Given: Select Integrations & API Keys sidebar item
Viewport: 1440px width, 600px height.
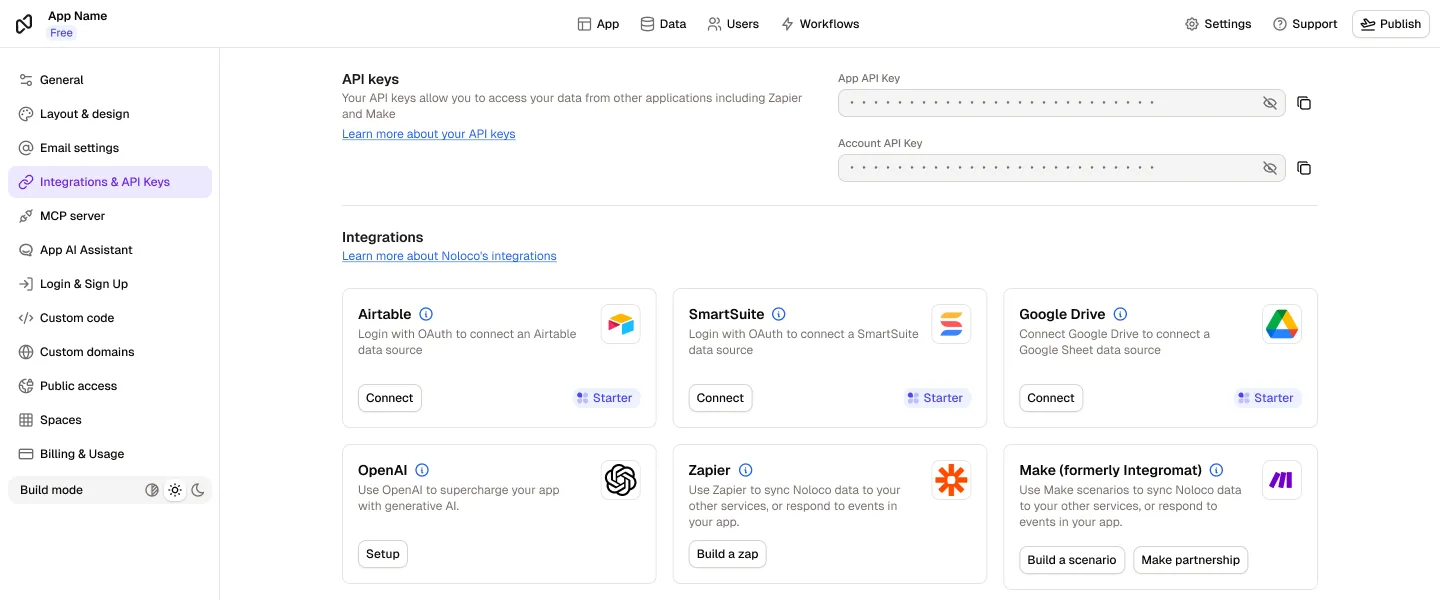Looking at the screenshot, I should (110, 182).
